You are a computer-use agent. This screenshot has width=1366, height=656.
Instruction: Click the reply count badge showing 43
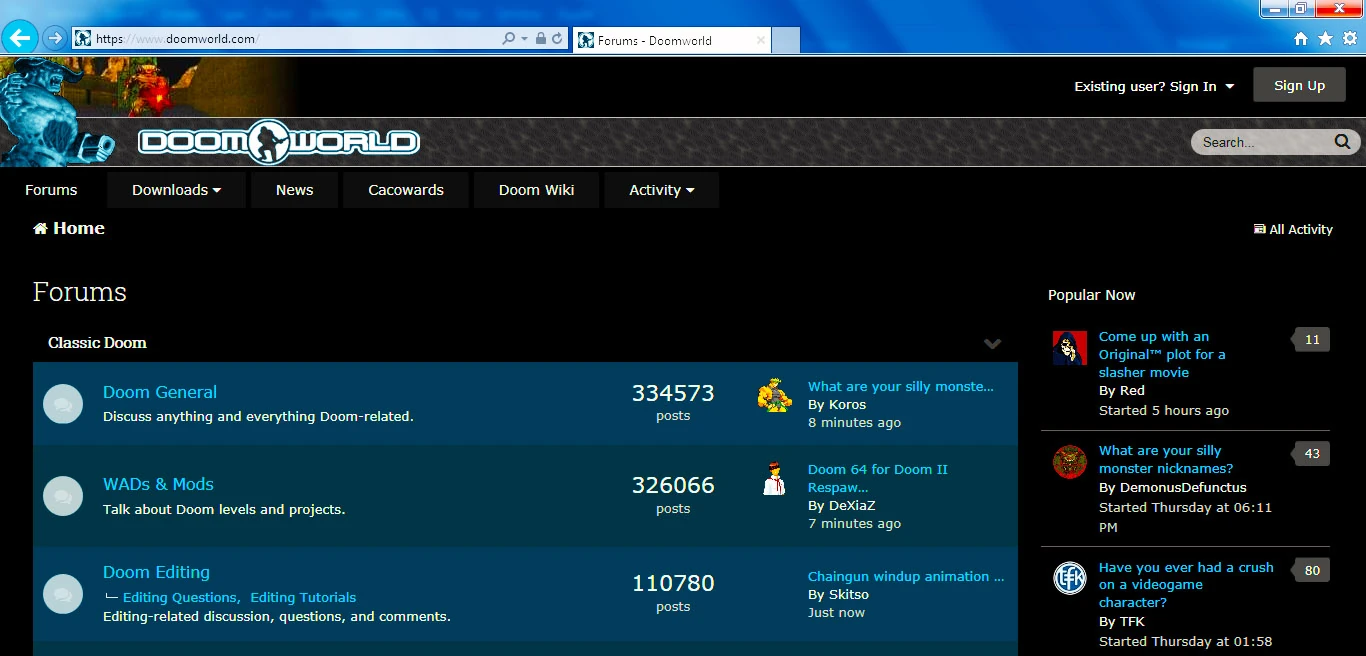pyautogui.click(x=1311, y=454)
